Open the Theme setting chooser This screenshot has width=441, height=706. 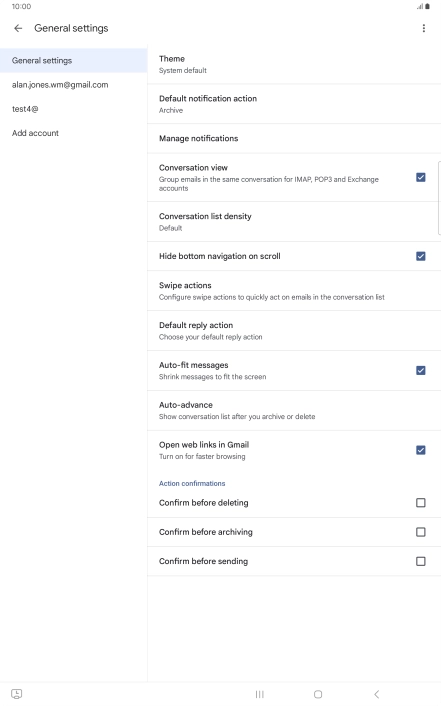[x=294, y=64]
